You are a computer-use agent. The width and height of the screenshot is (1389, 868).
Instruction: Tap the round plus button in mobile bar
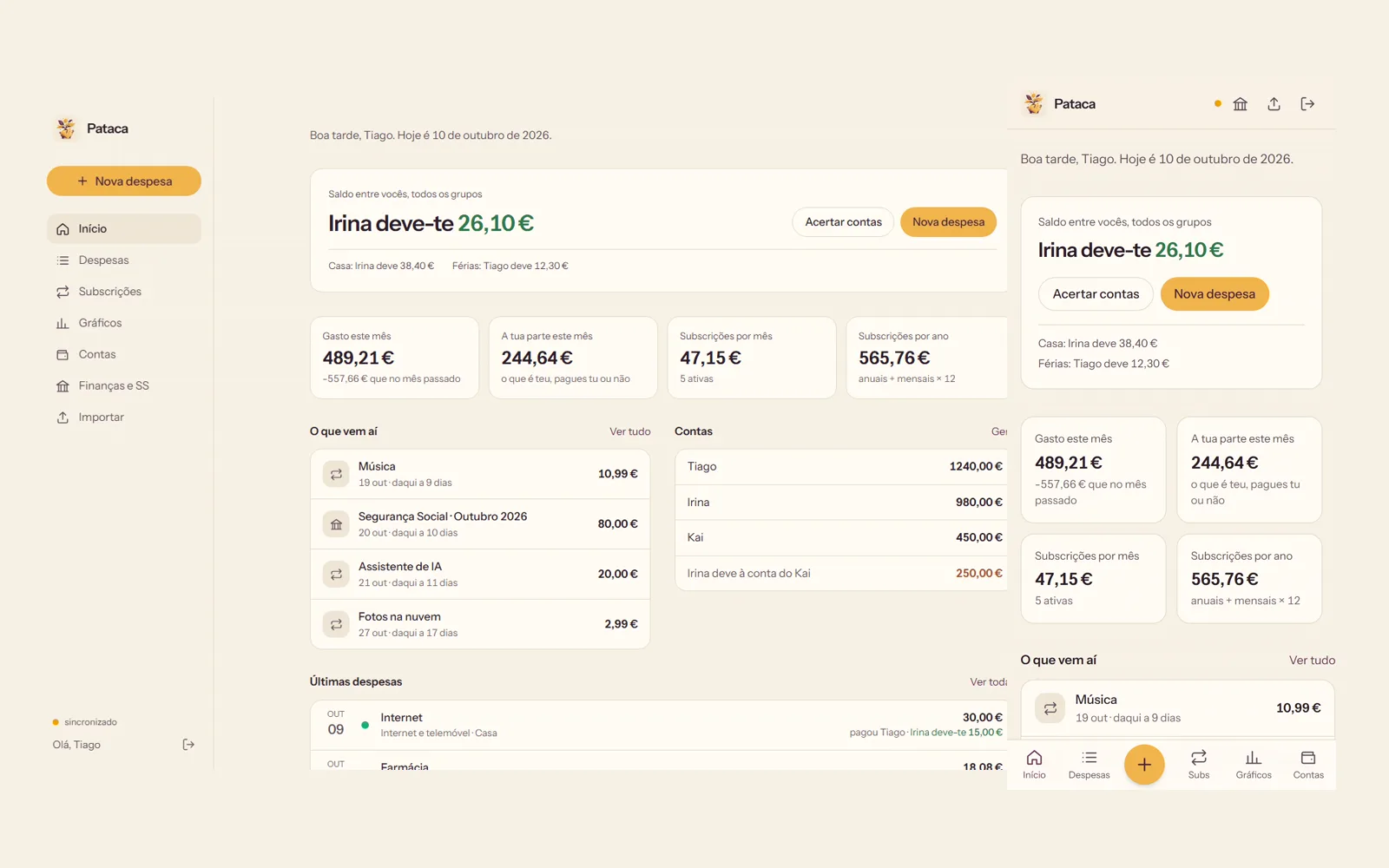tap(1144, 765)
